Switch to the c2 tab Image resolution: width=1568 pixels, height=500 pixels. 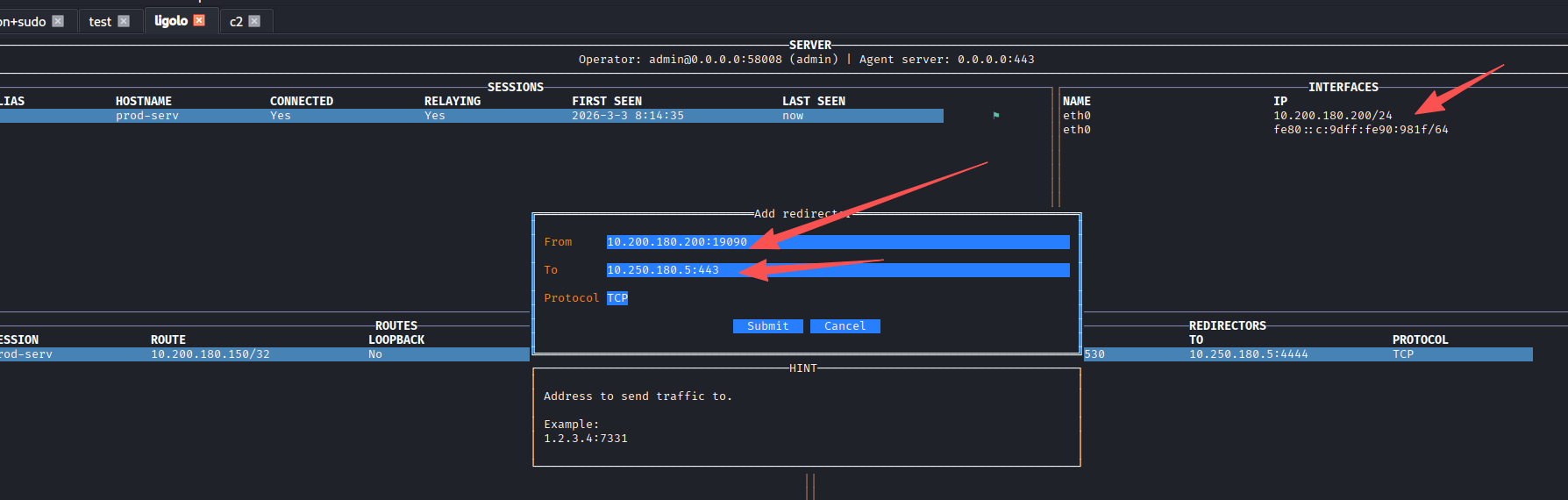235,21
